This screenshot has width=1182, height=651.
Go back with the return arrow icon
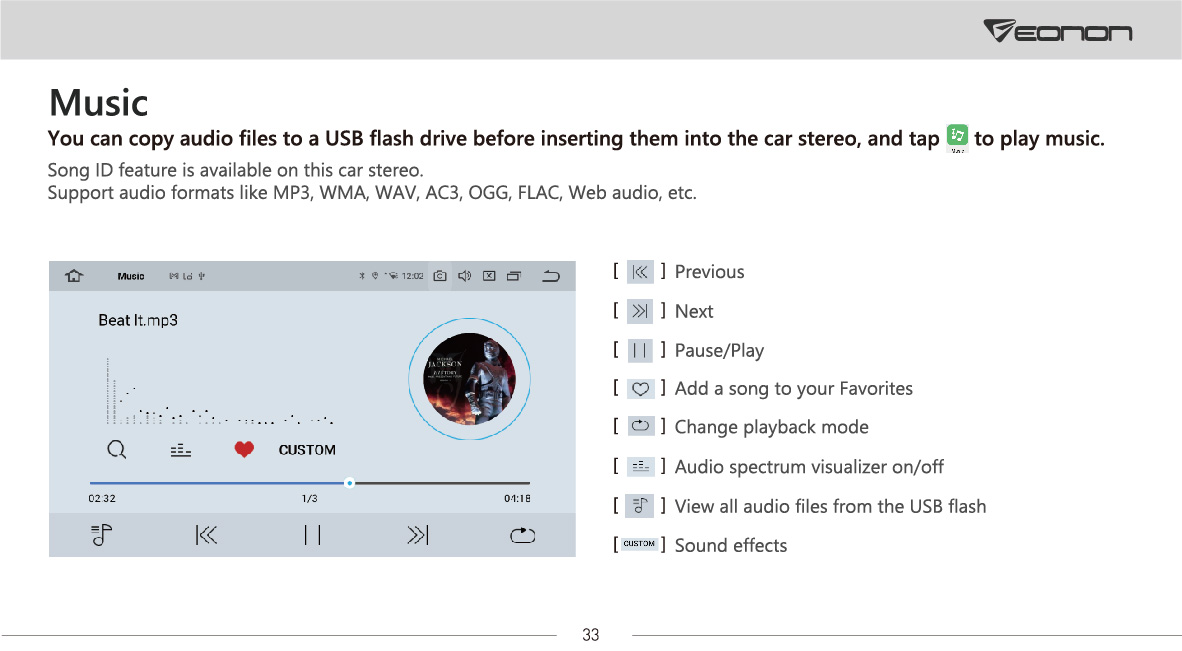(x=551, y=276)
